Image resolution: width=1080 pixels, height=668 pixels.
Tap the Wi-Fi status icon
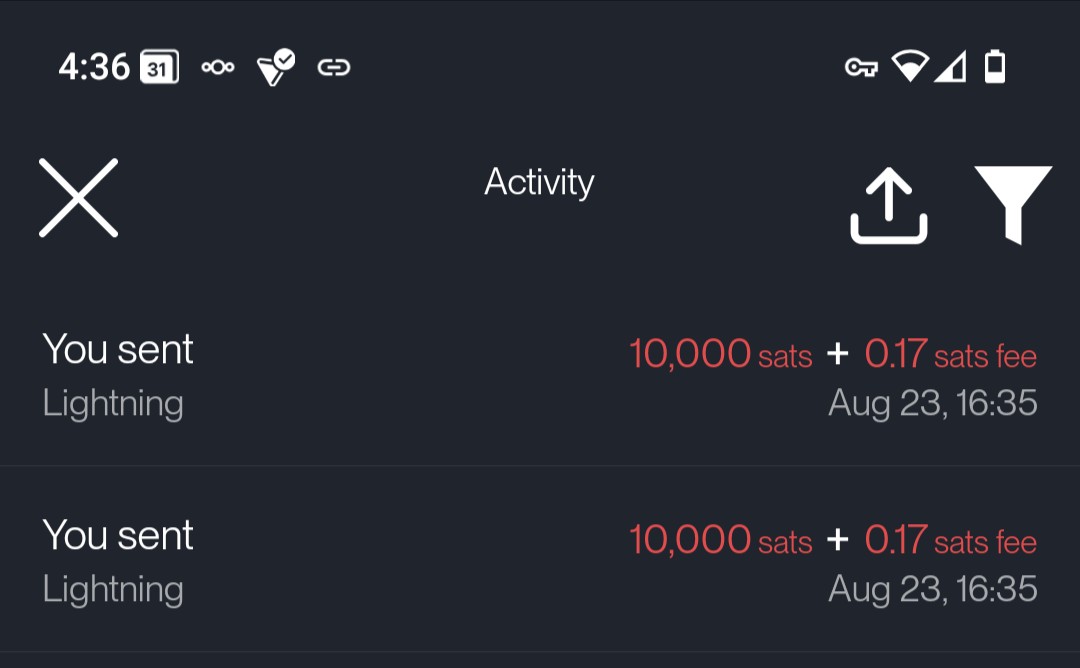click(x=910, y=68)
